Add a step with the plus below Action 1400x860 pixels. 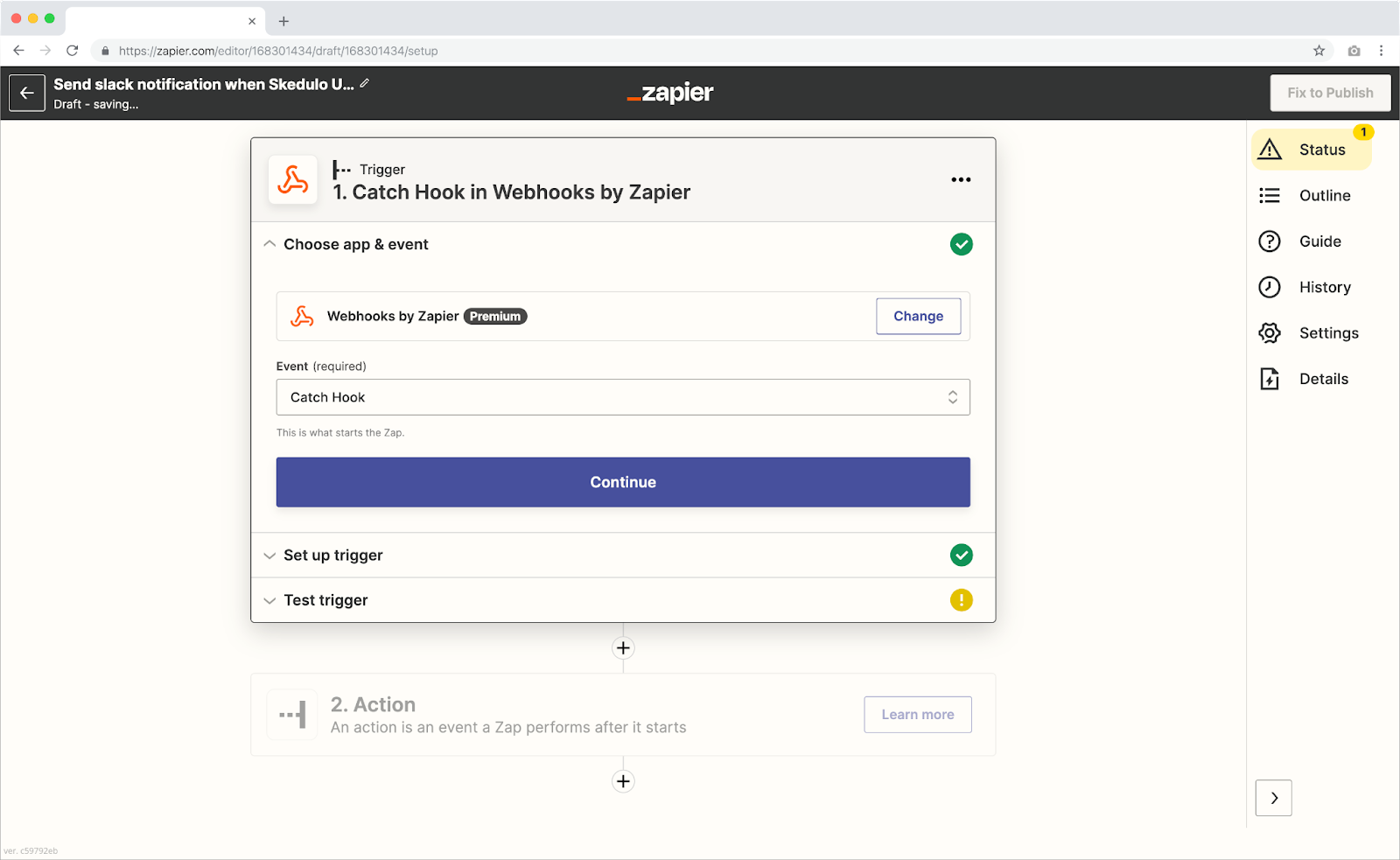(x=623, y=781)
